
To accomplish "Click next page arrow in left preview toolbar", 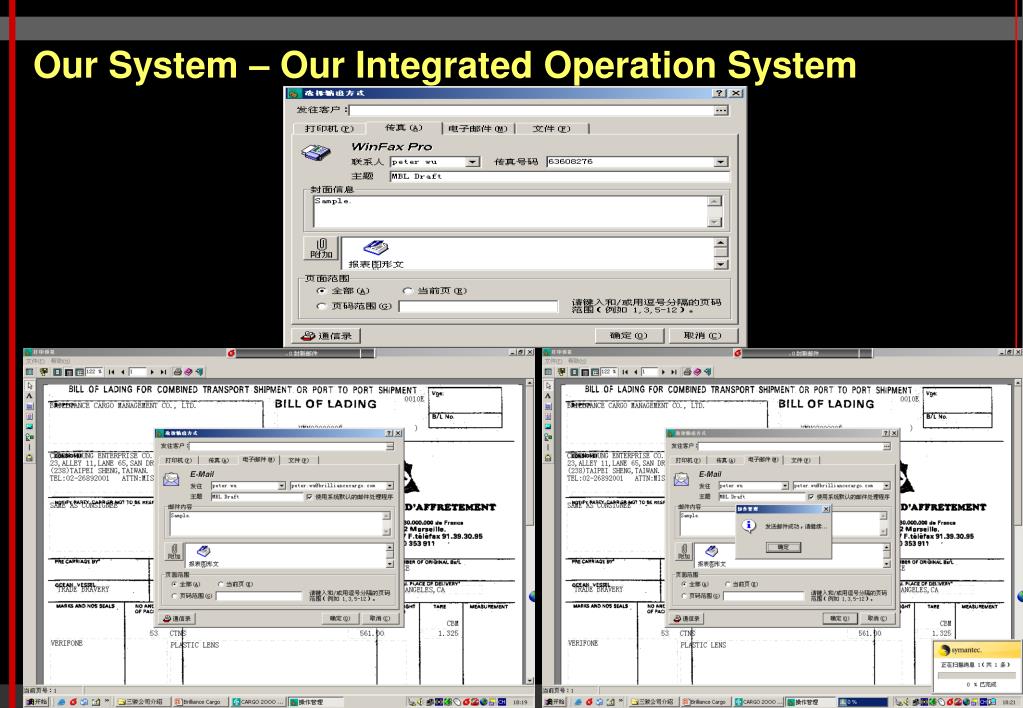I will coord(152,372).
